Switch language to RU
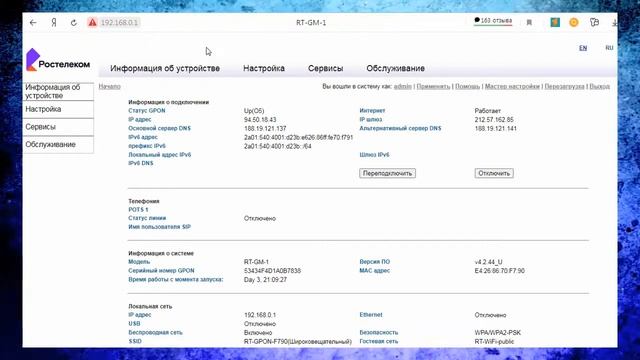640x360 pixels. point(609,48)
